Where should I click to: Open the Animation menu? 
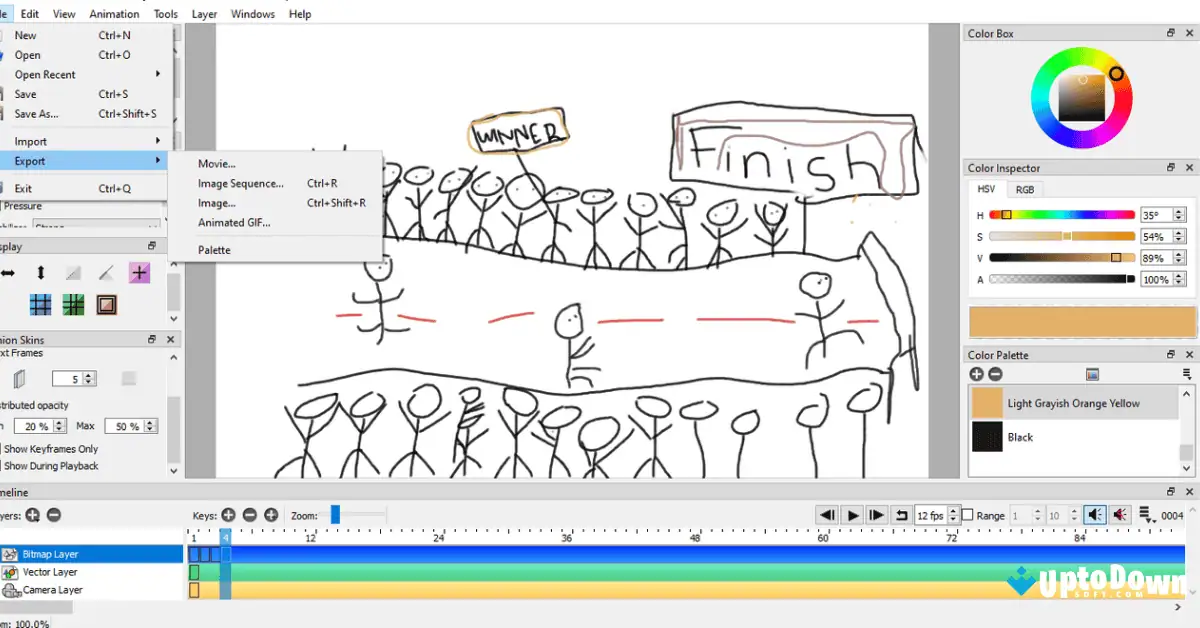pyautogui.click(x=114, y=13)
